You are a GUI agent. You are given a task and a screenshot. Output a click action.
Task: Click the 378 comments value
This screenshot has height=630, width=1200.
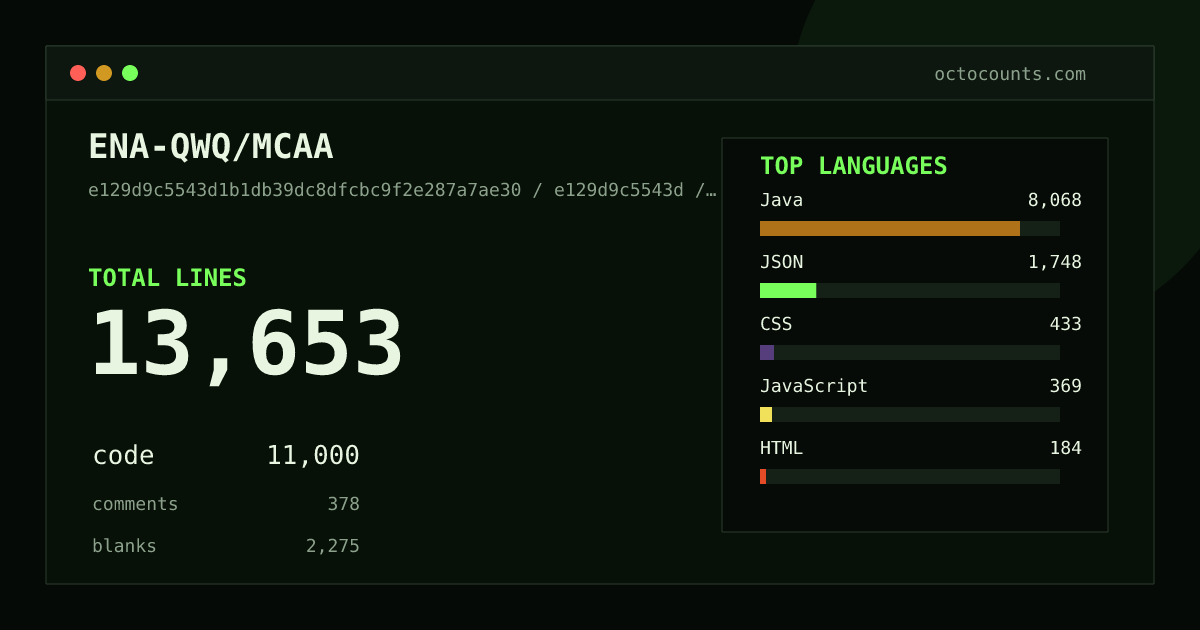tap(343, 504)
